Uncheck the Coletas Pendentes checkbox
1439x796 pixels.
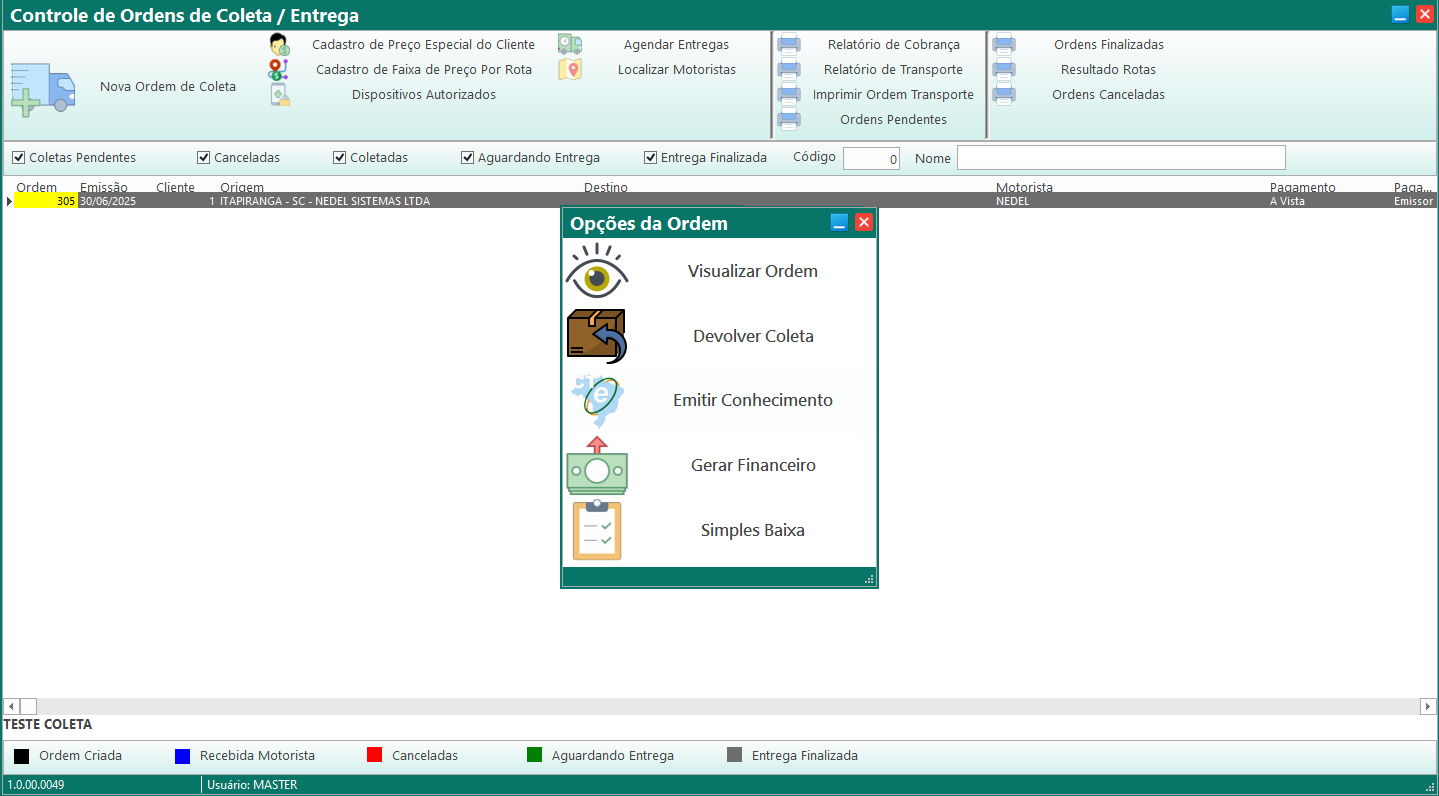coord(18,158)
